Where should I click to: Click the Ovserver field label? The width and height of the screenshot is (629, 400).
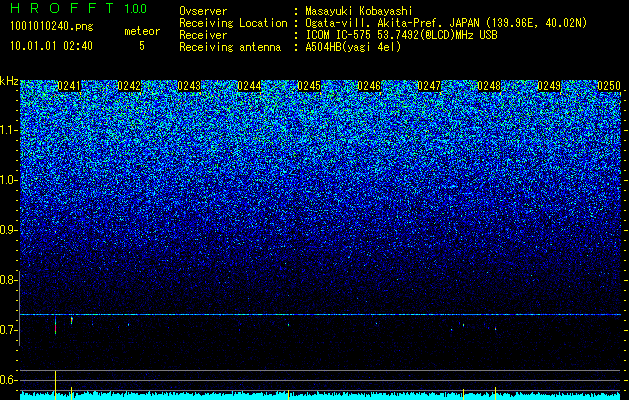203,11
